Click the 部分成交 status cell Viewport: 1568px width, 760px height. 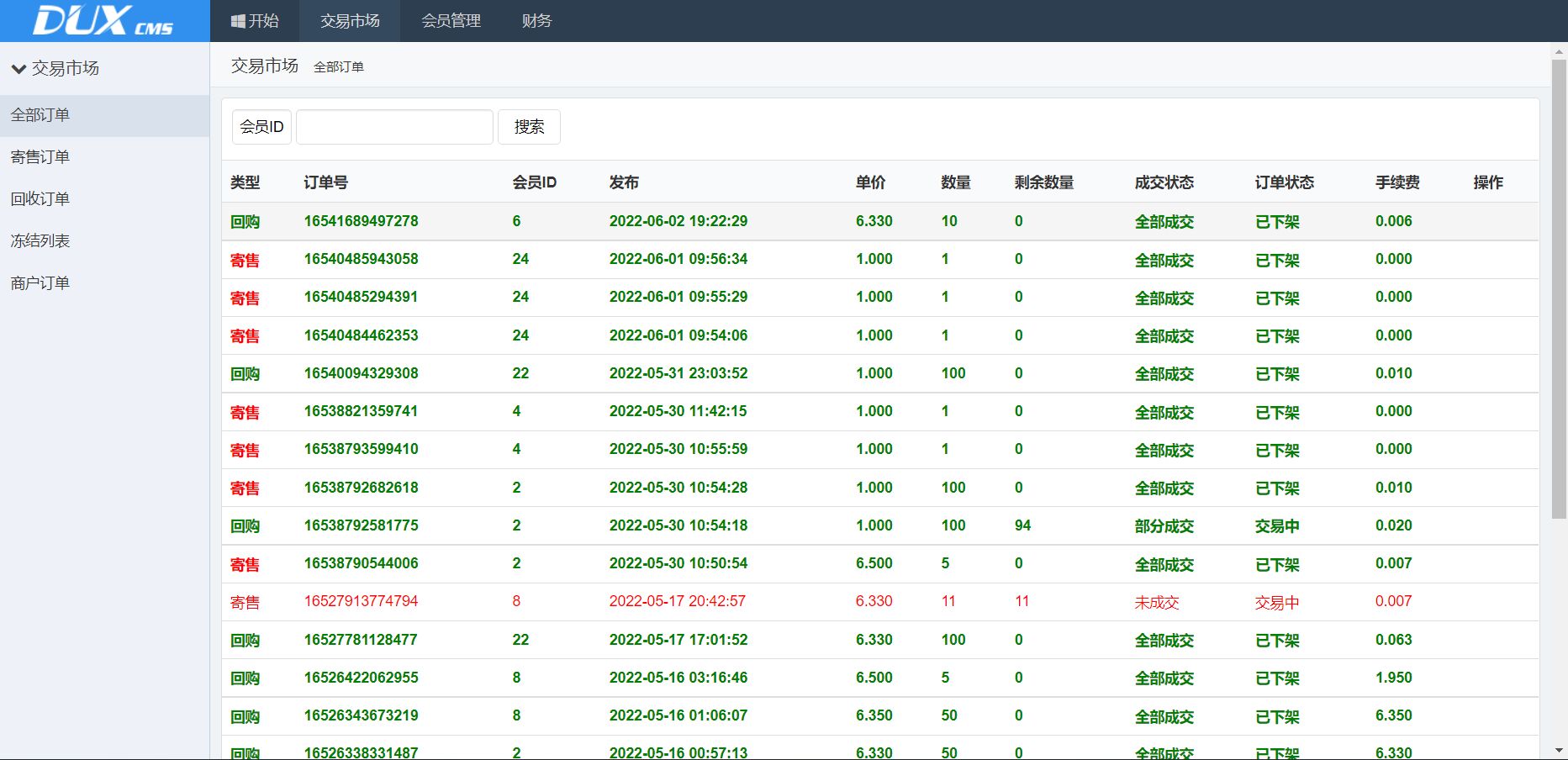point(1164,526)
